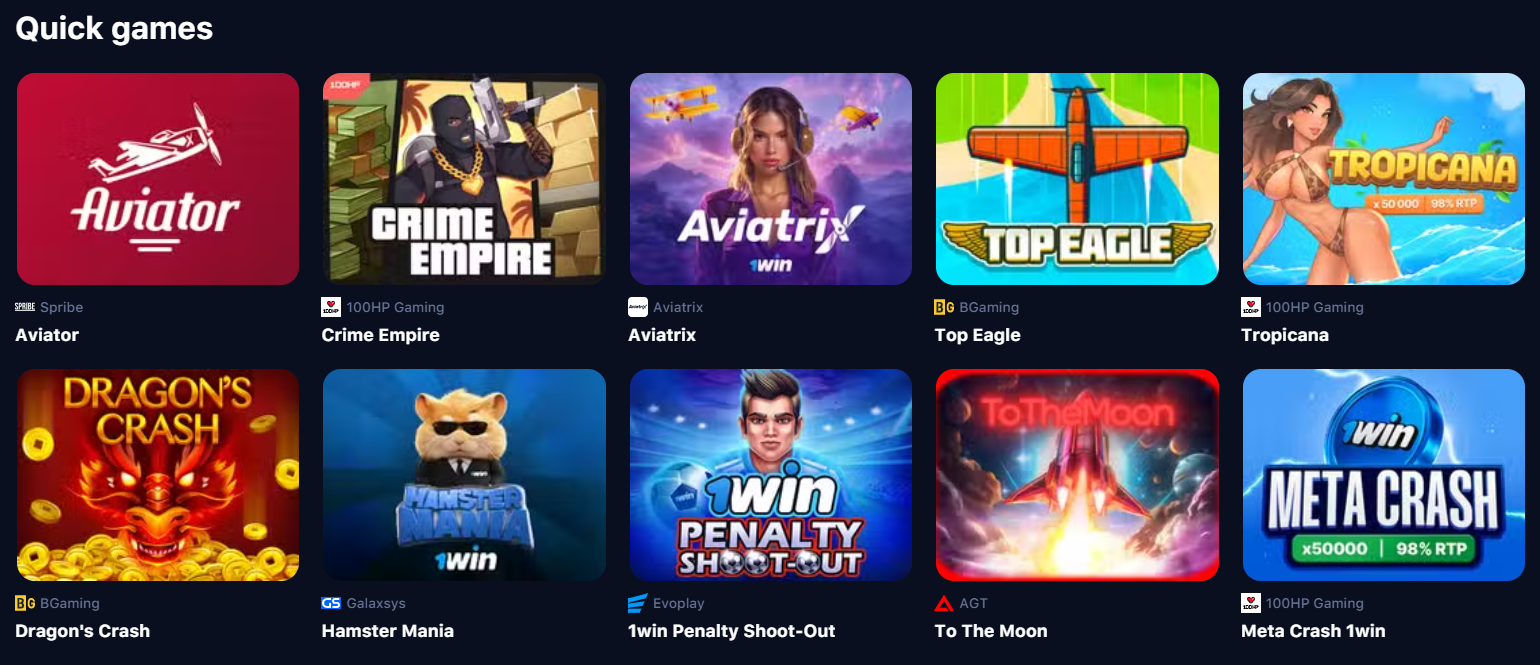The height and width of the screenshot is (665, 1540).
Task: Click the BGaming logo under Dragon's Crash
Action: 25,603
